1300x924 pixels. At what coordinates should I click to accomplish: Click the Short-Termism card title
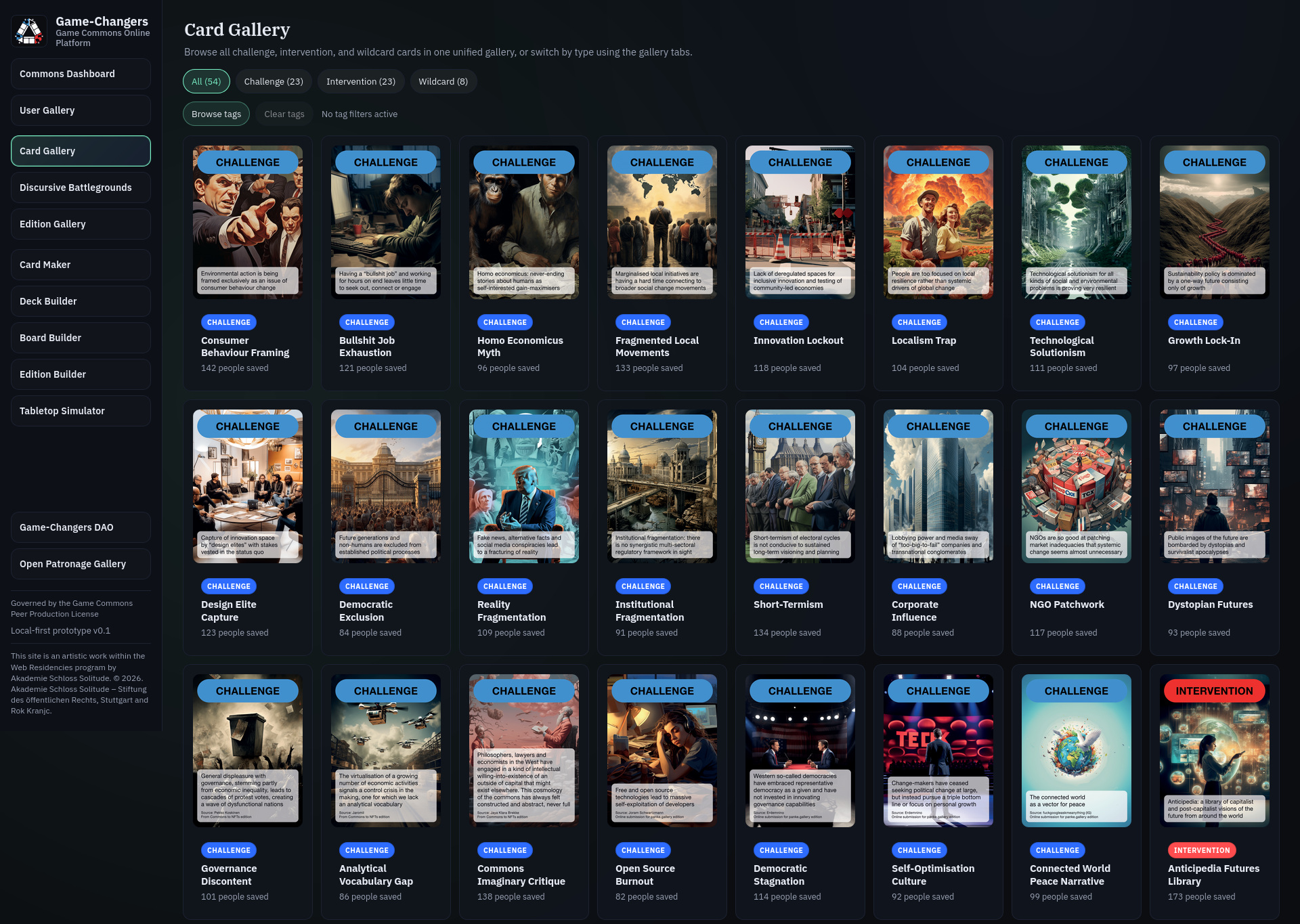tap(788, 604)
